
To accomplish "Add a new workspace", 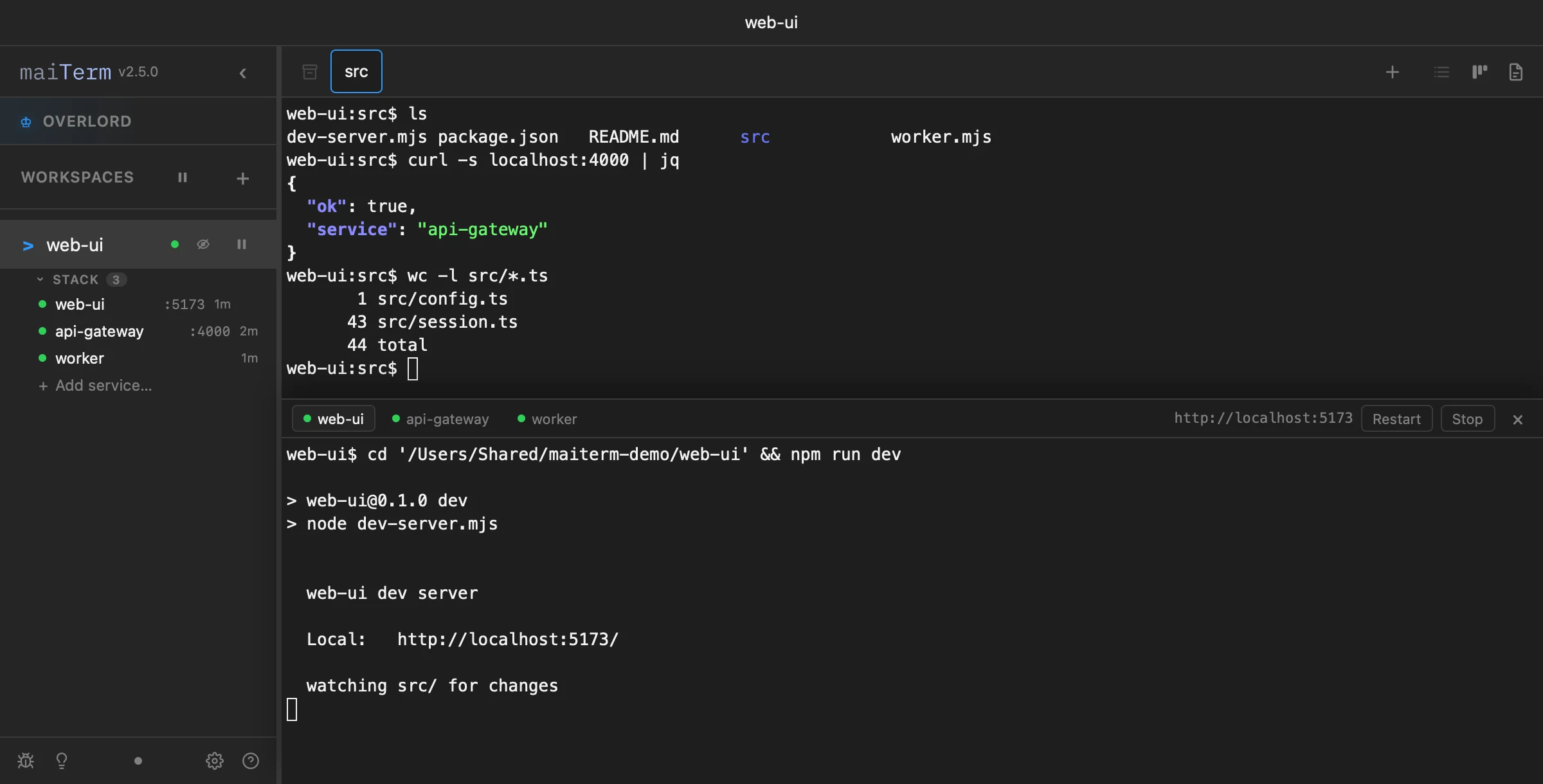I will [242, 179].
